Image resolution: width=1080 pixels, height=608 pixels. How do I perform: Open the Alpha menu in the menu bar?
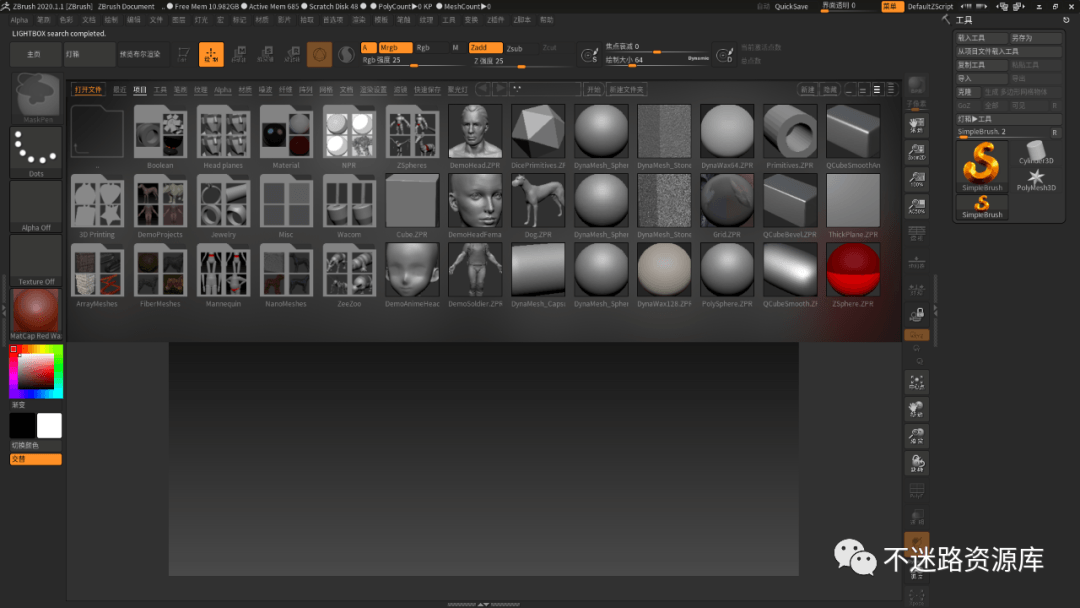(19, 20)
